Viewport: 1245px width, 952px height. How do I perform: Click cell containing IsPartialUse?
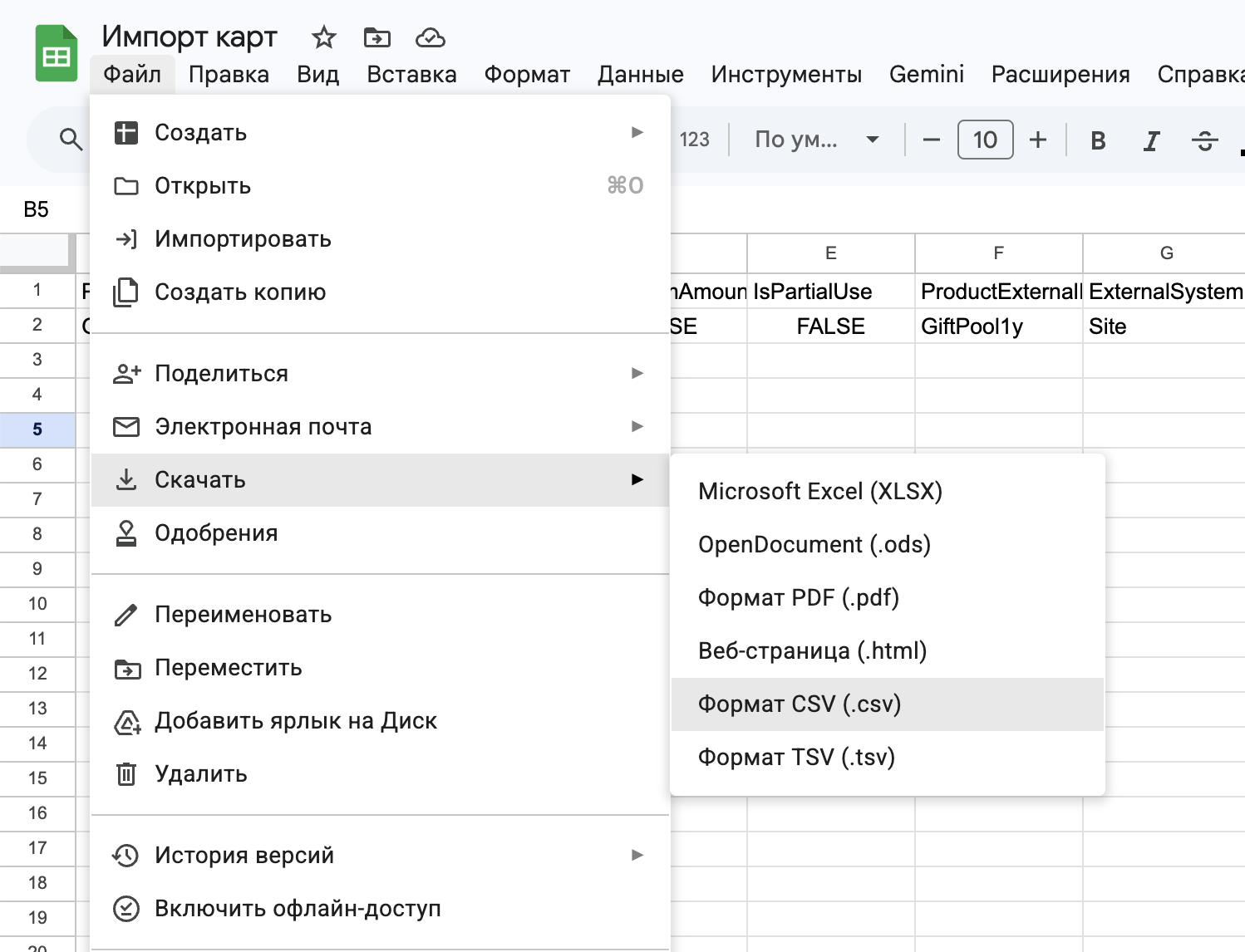click(x=831, y=292)
